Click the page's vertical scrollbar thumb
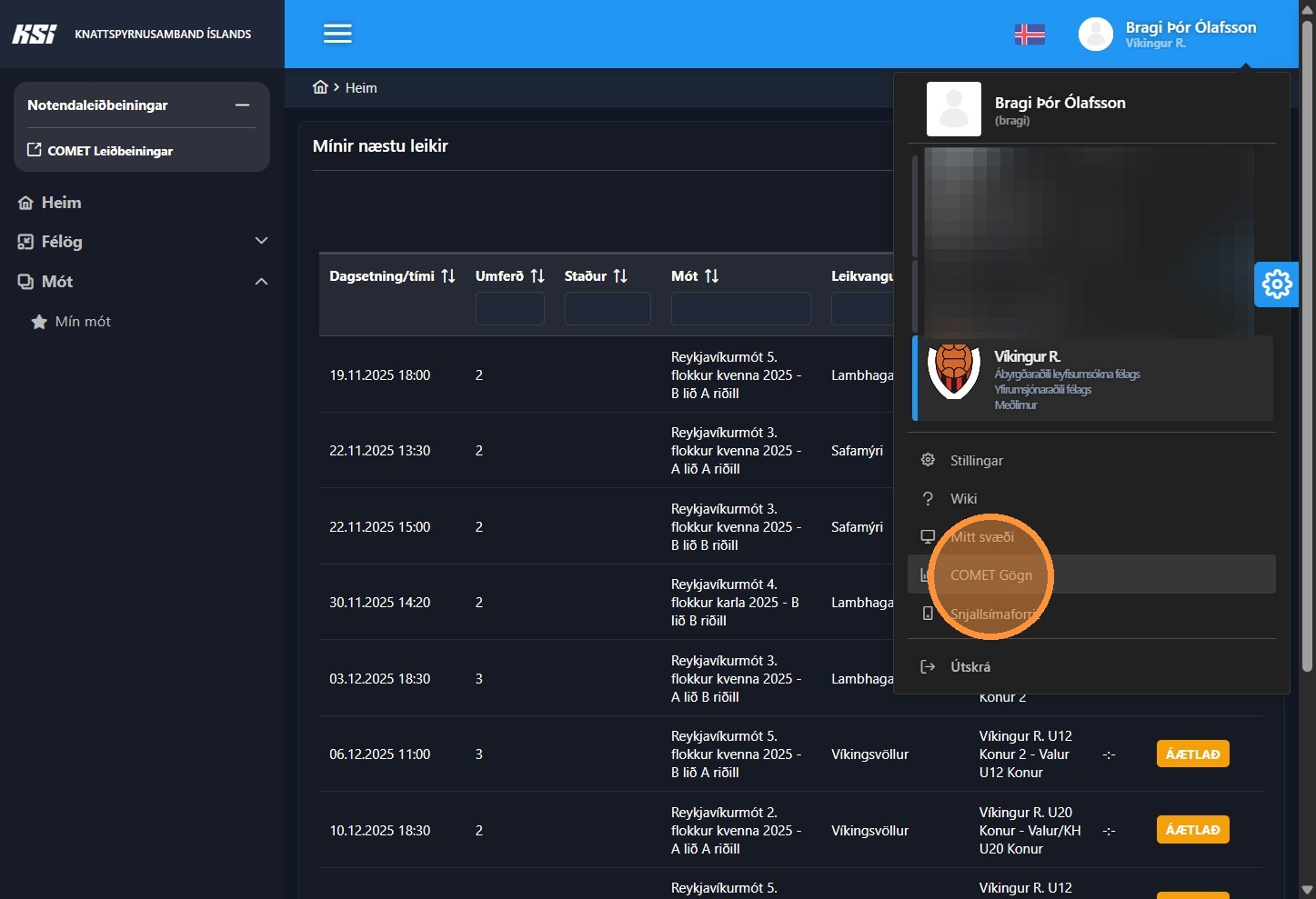Screen dimensions: 1316x899 (1307, 345)
